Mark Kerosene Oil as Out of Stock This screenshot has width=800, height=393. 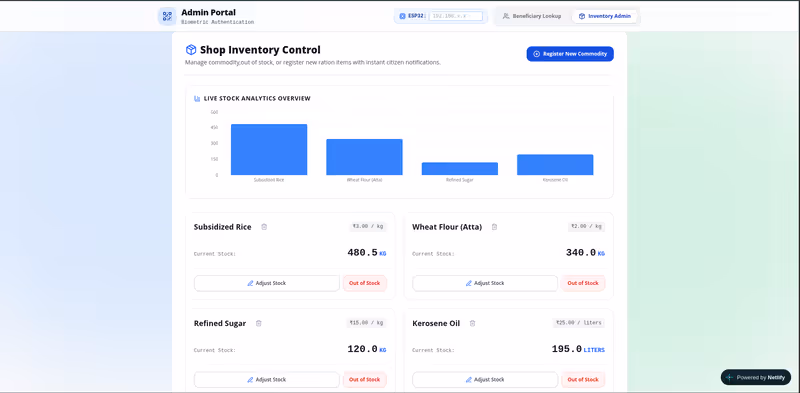coord(583,380)
